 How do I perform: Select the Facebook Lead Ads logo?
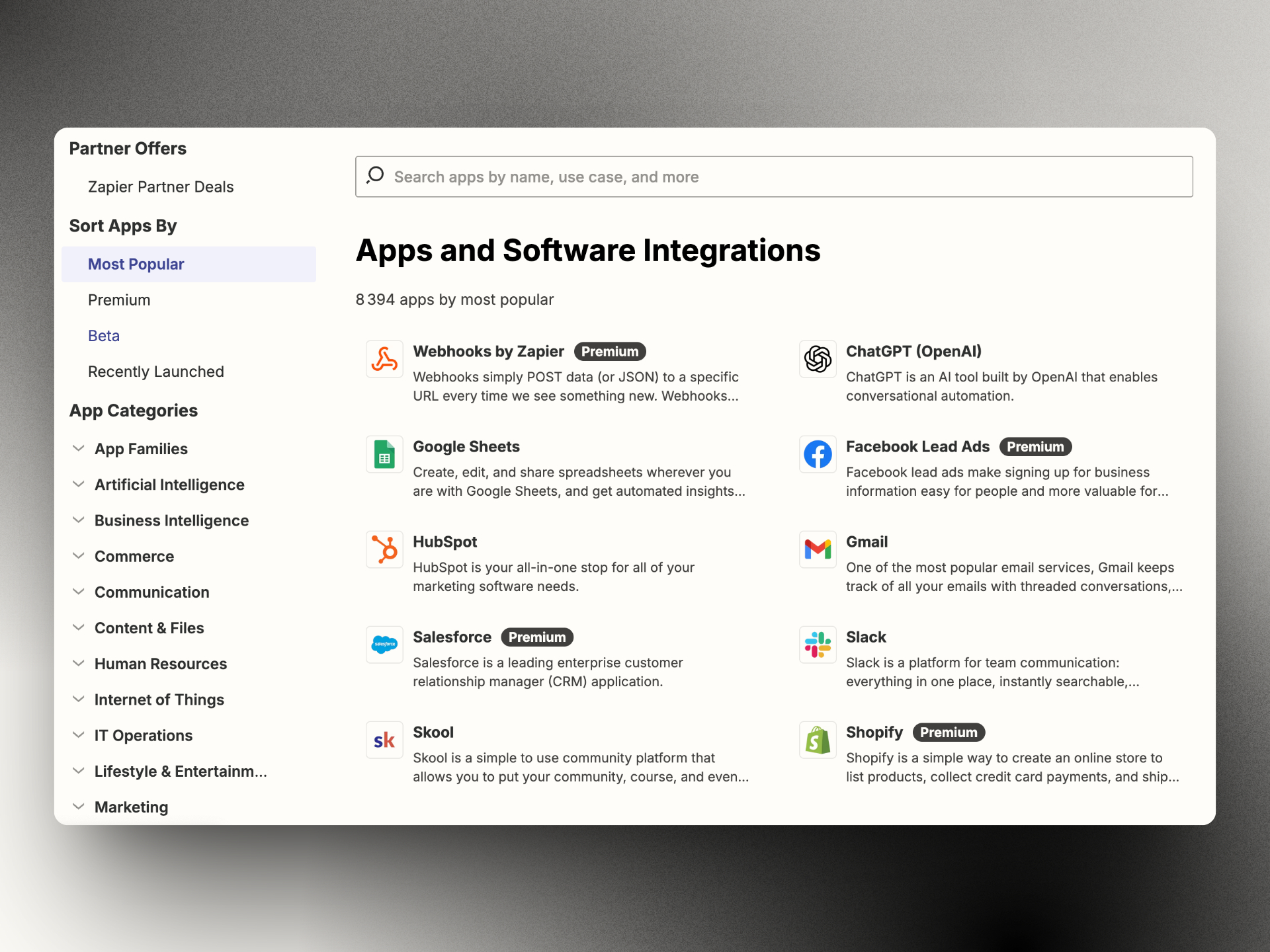(818, 454)
